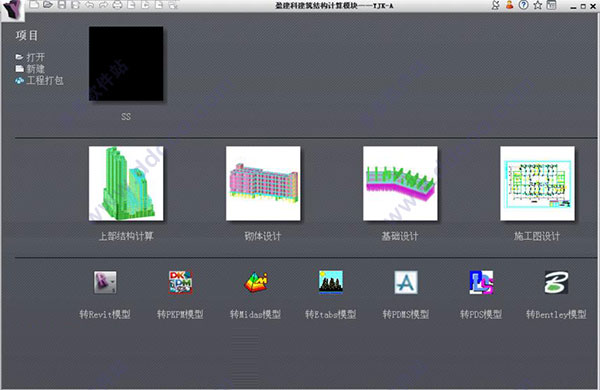This screenshot has height=390, width=600.
Task: Click the 砌体设计 label
Action: click(x=263, y=236)
